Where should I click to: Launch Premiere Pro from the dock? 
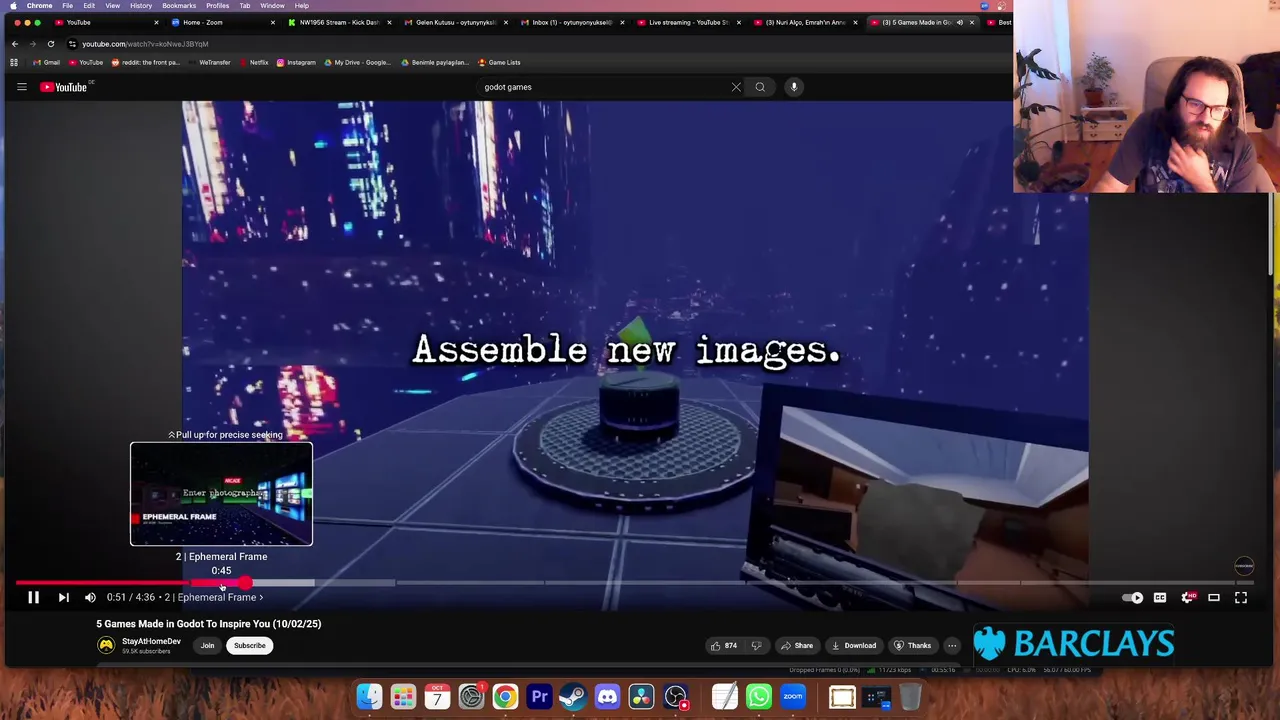tap(539, 696)
